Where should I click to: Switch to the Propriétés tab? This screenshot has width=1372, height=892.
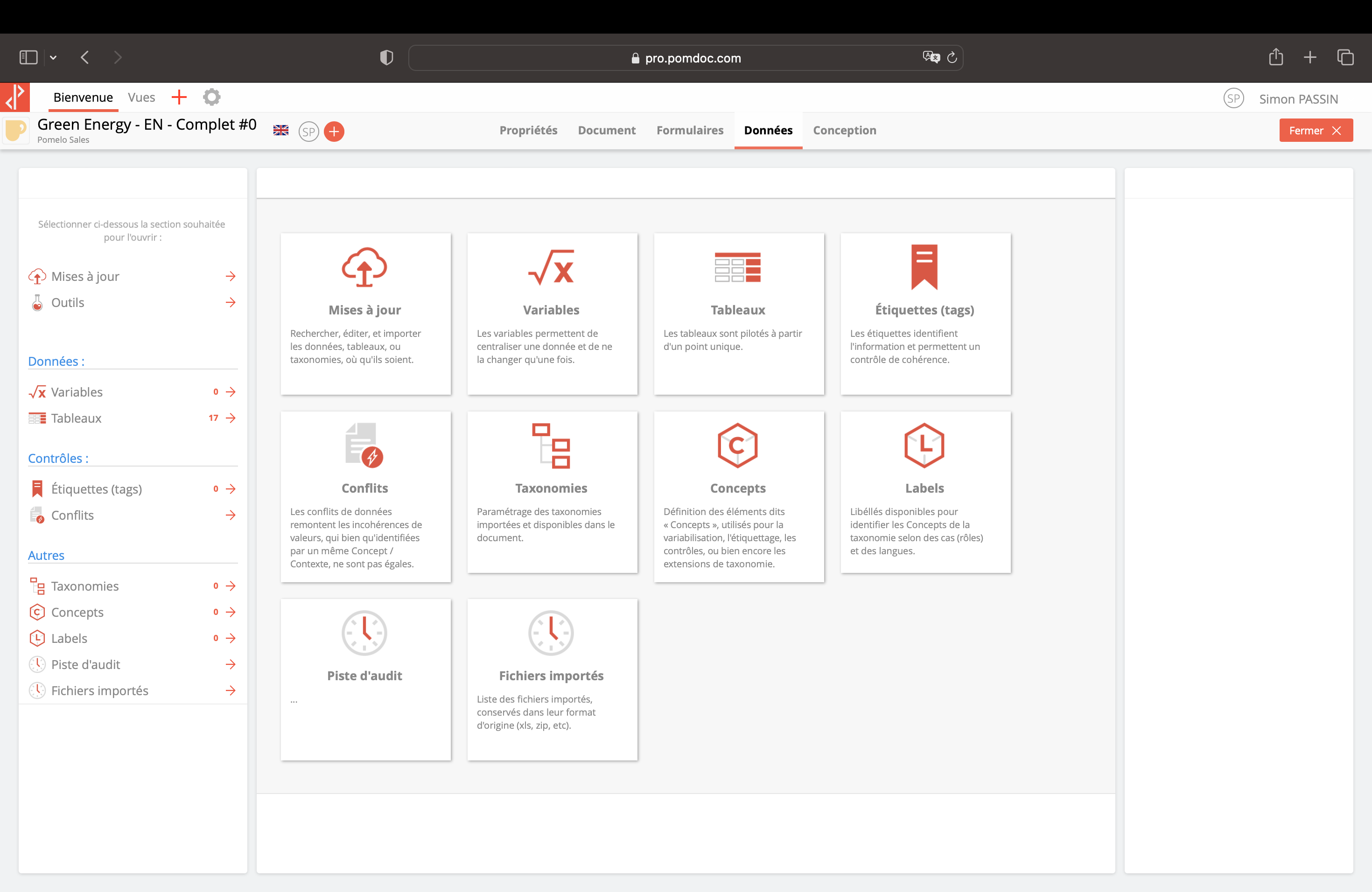click(528, 130)
